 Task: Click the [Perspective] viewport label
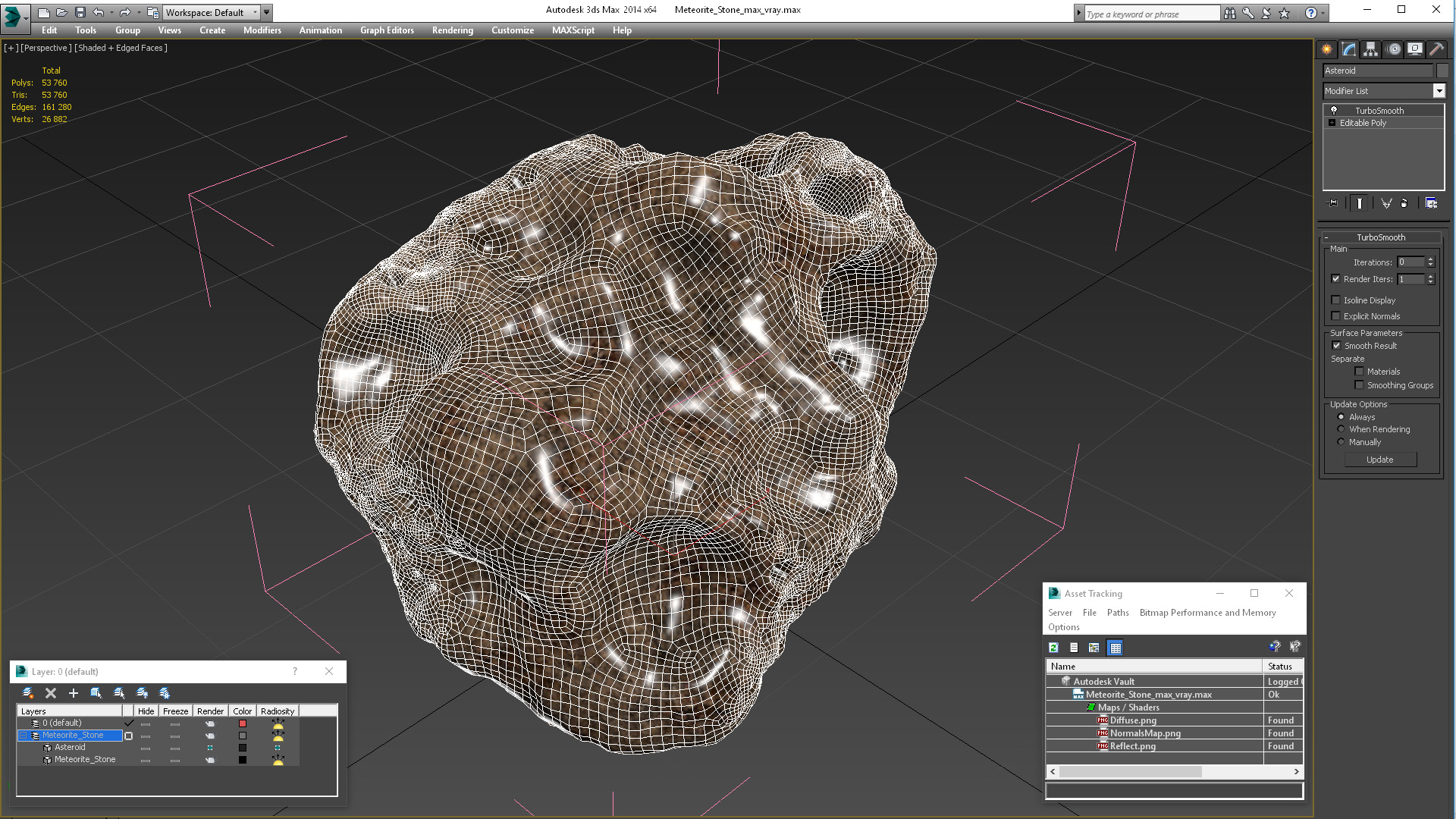[46, 48]
